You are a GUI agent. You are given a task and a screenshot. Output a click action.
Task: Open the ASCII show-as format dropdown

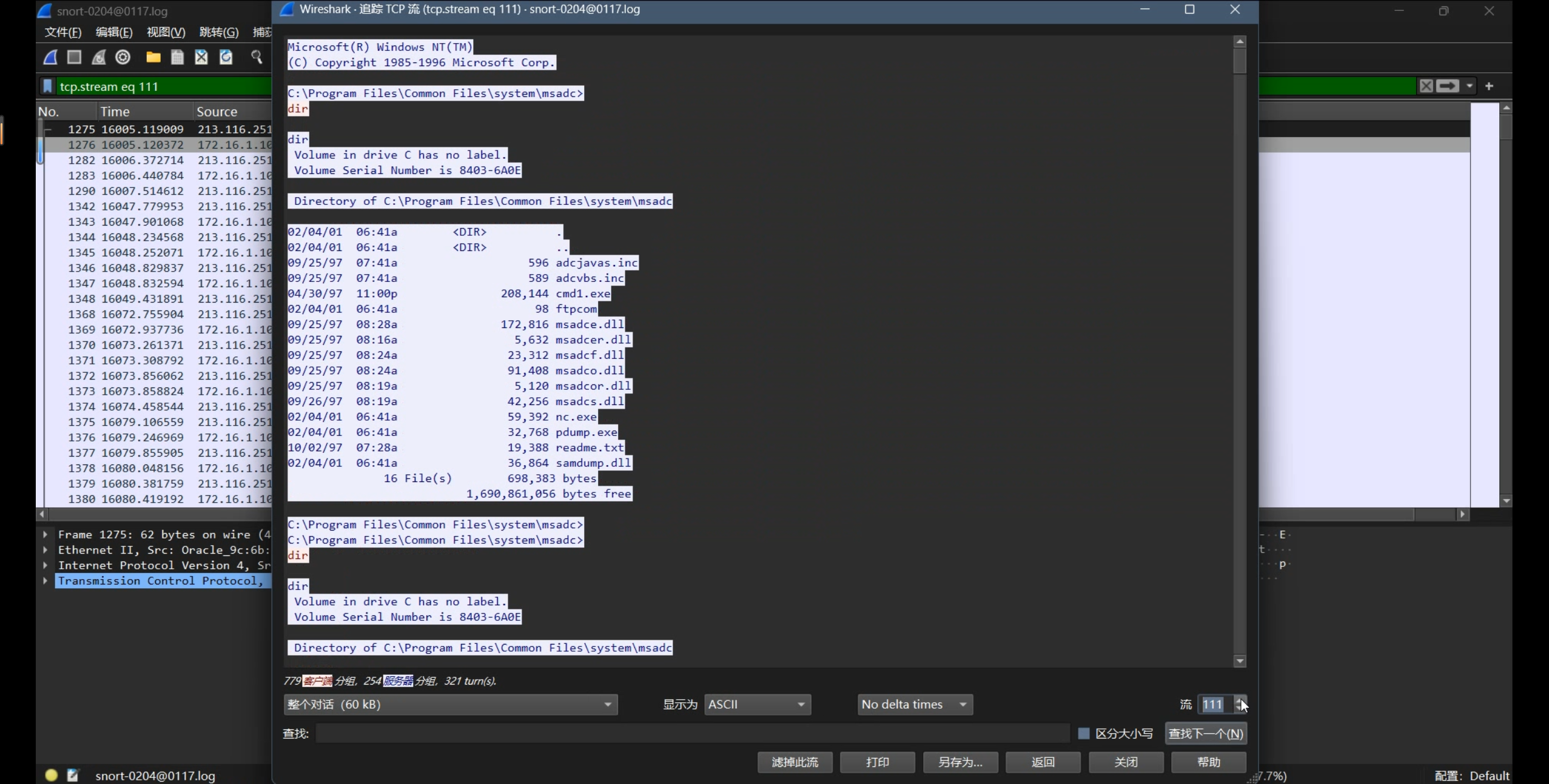point(757,705)
